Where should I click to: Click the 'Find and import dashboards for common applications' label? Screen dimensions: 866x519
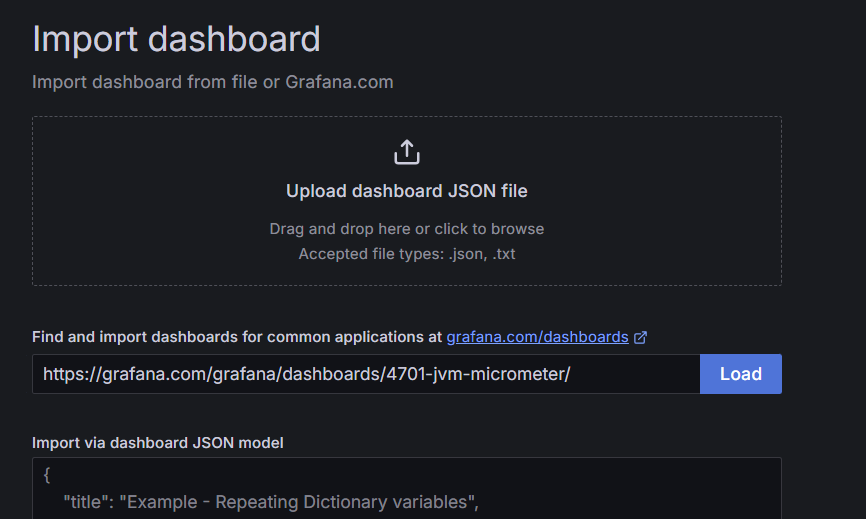(x=237, y=337)
